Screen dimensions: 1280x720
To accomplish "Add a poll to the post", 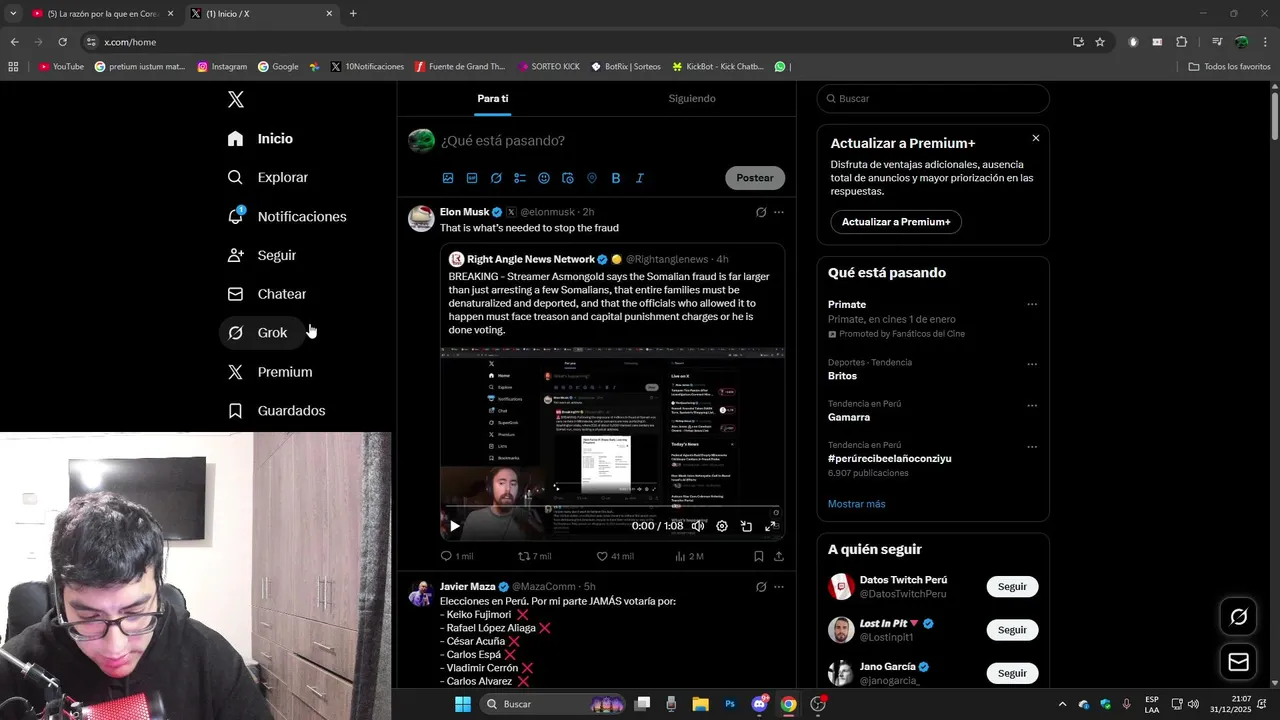I will click(x=520, y=178).
